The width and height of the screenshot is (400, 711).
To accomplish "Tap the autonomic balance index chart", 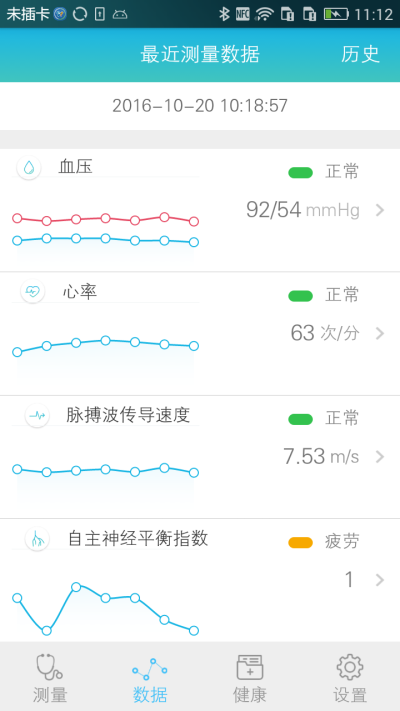I will [105, 609].
